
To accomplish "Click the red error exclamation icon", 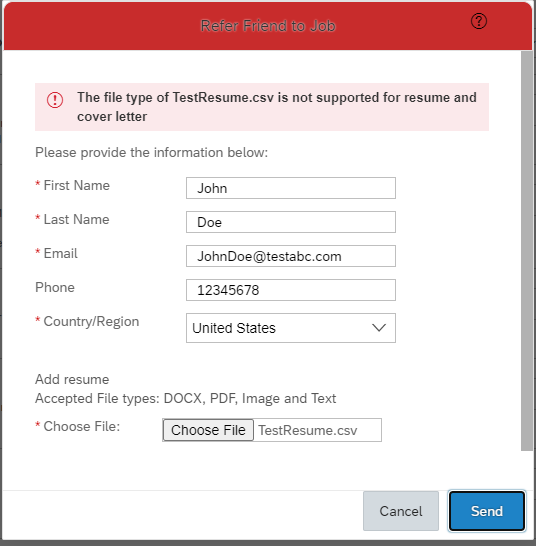I will pyautogui.click(x=55, y=100).
